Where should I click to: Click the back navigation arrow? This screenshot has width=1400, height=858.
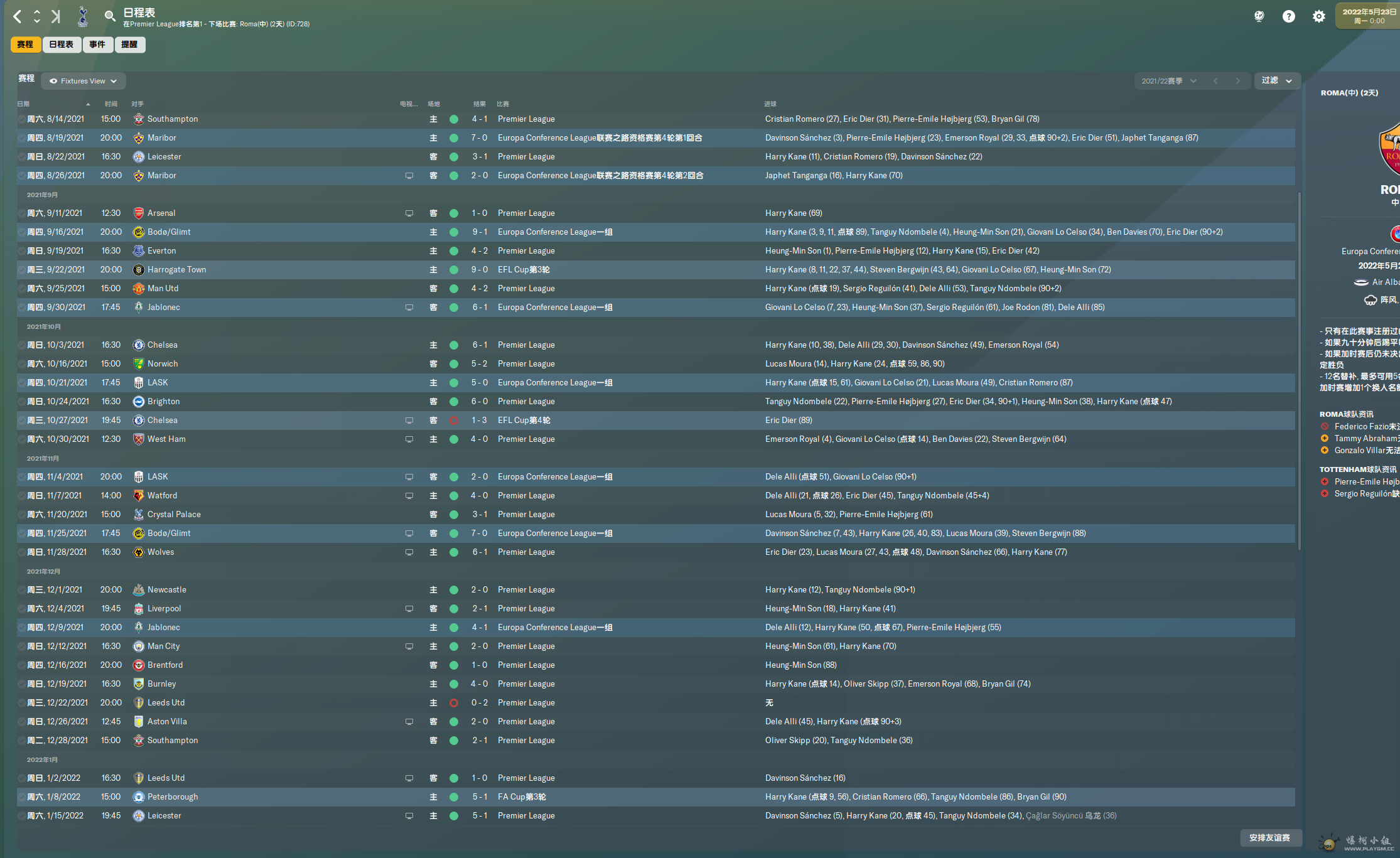coord(18,16)
